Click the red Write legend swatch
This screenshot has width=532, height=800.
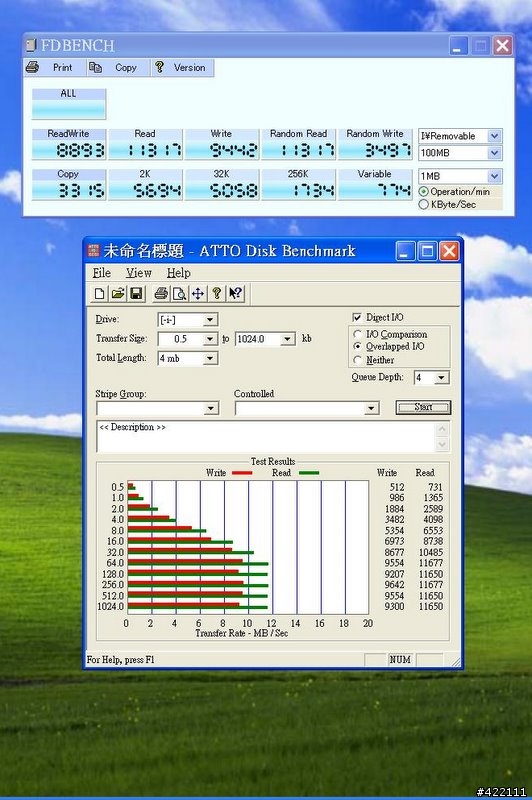[242, 473]
